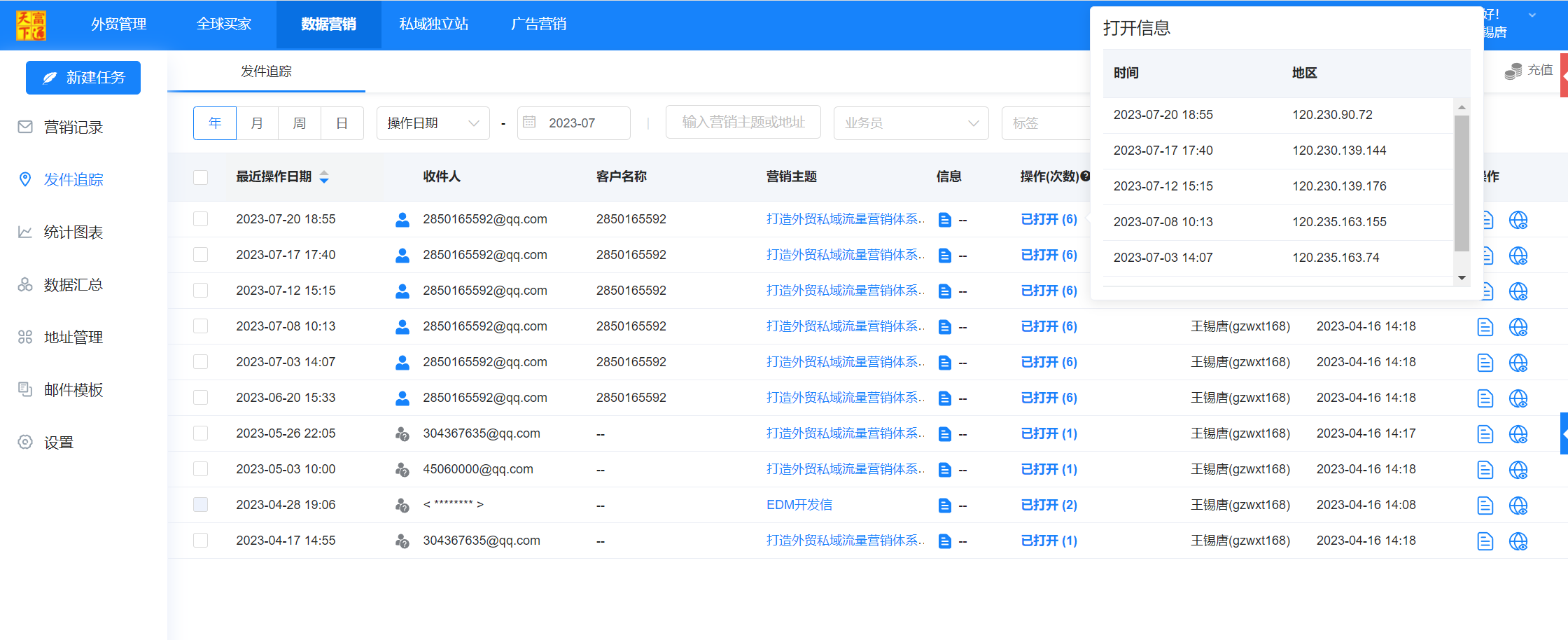Open 地址管理 in the sidebar
Screen dimensions: 1568x640
coord(61,338)
